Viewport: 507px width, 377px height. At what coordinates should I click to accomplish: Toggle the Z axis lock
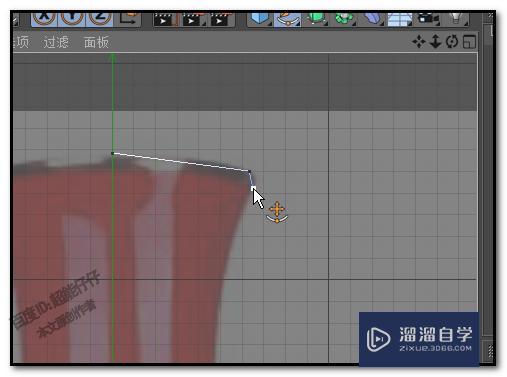coord(99,19)
